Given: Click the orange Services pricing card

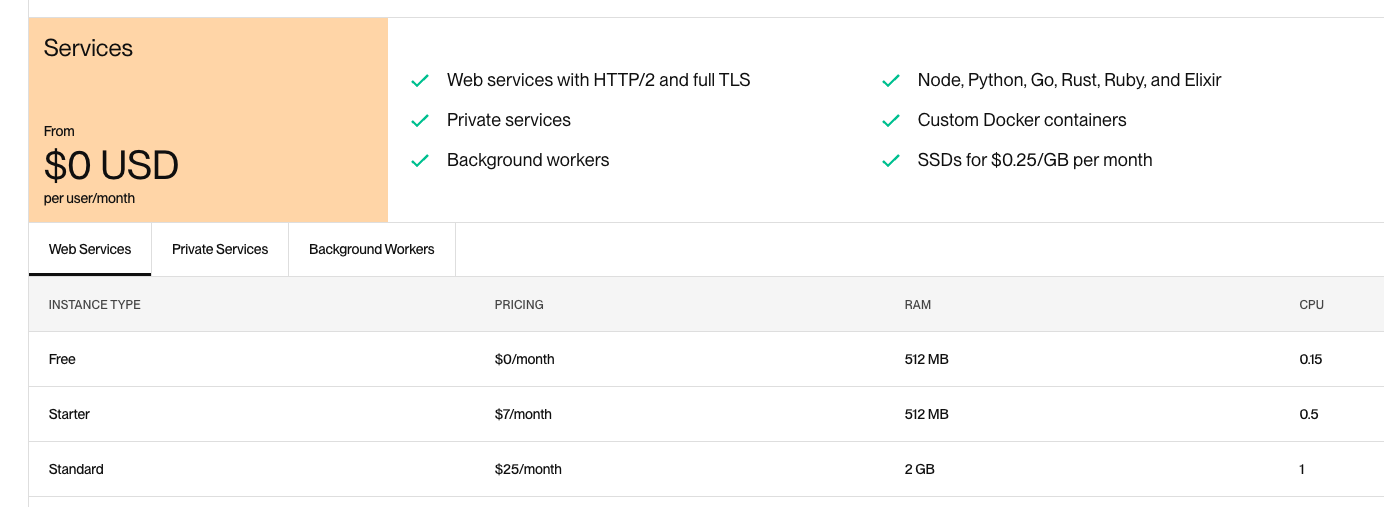Looking at the screenshot, I should point(208,120).
